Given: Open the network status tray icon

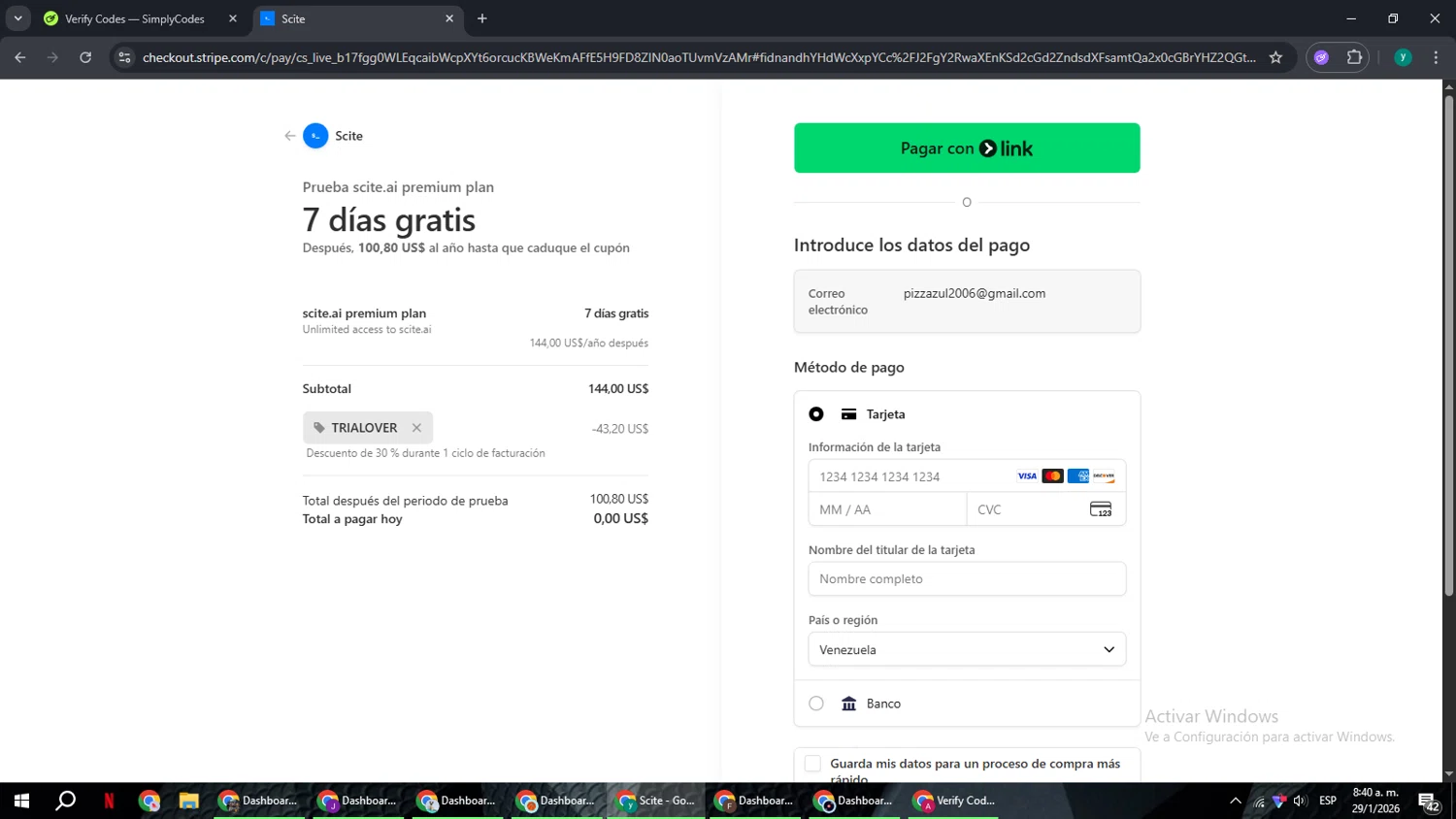Looking at the screenshot, I should point(1258,802).
